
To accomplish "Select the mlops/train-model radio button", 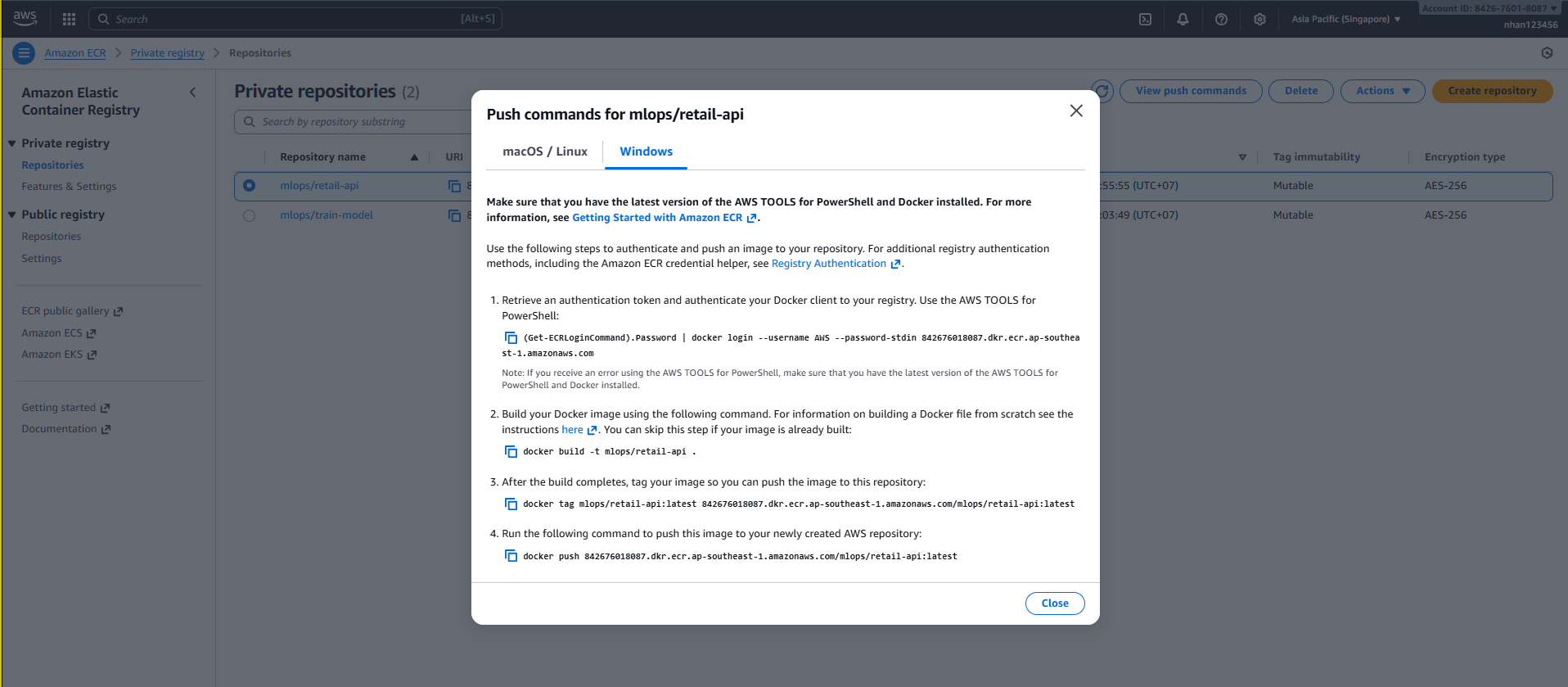I will (x=249, y=215).
